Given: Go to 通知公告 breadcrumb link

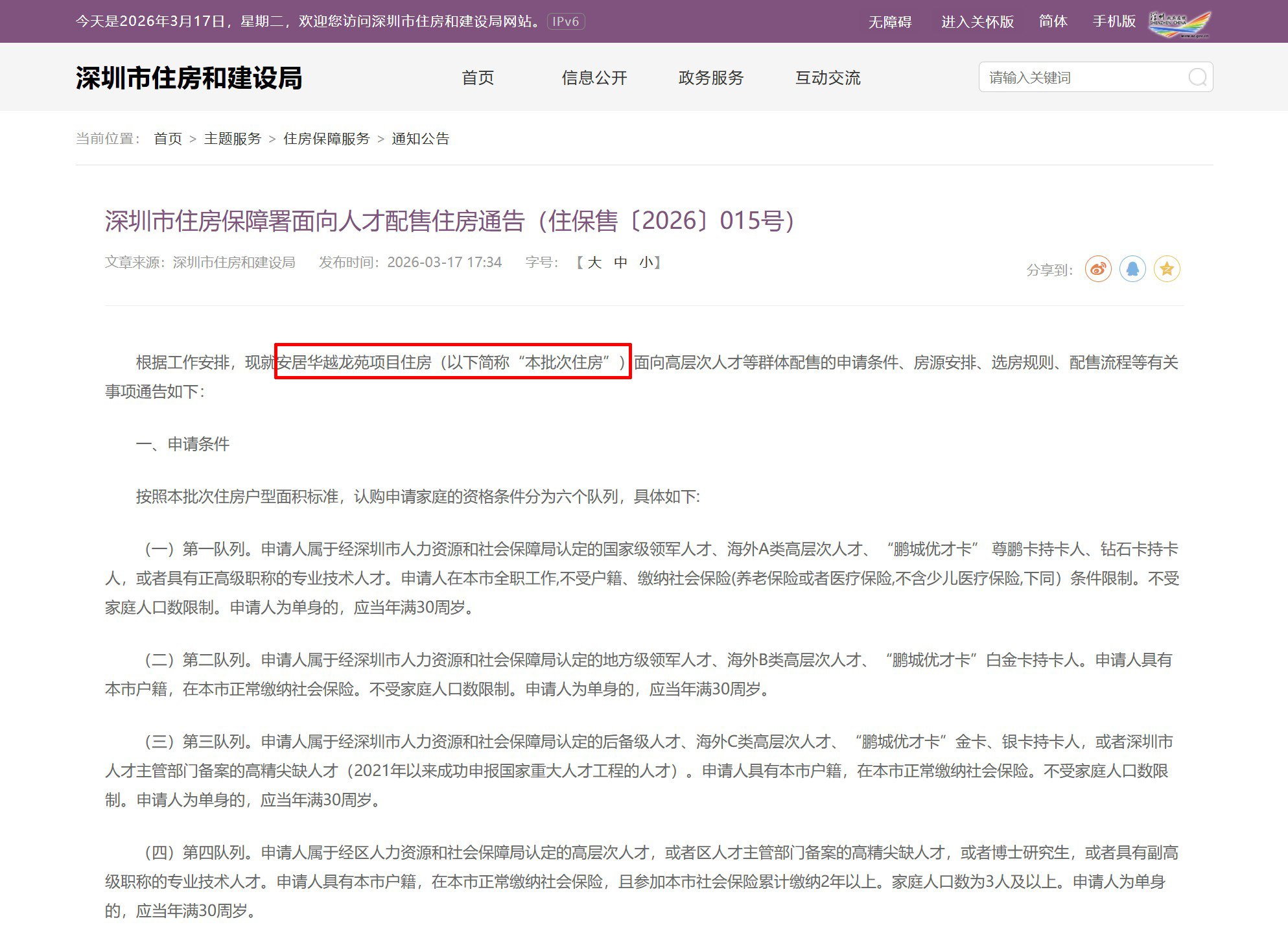Looking at the screenshot, I should coord(420,139).
